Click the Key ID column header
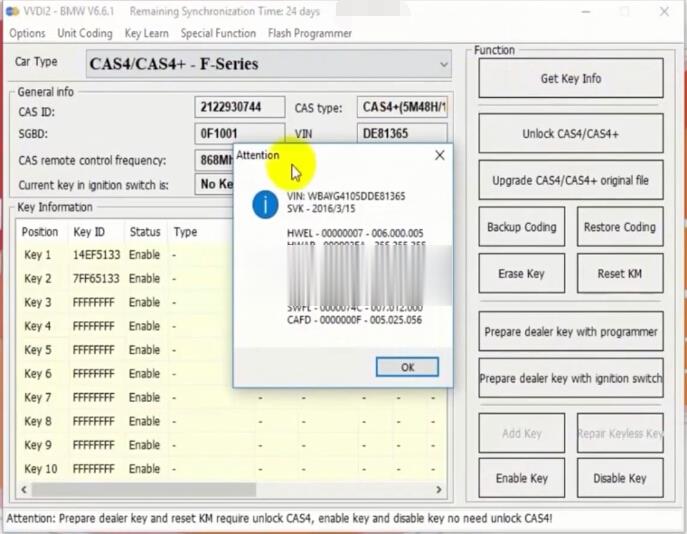 89,232
